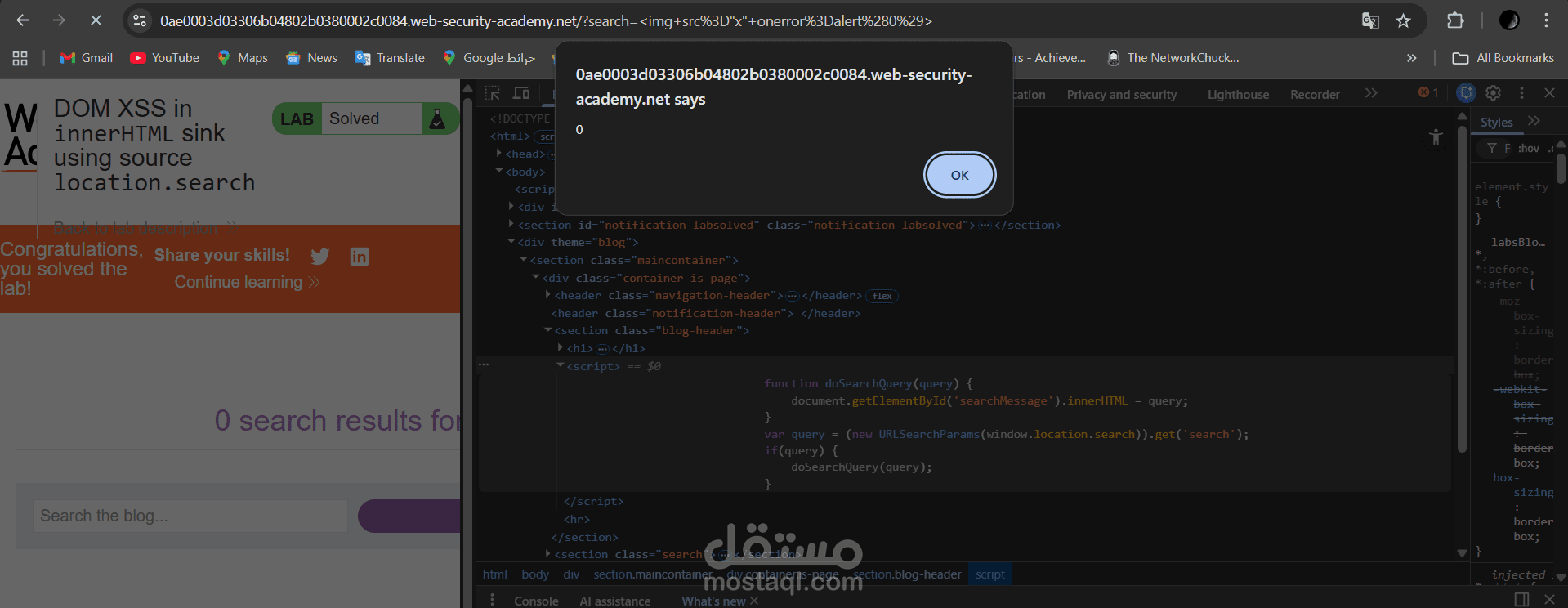The width and height of the screenshot is (1568, 608).
Task: Select the script breadcrumb
Action: coord(989,574)
